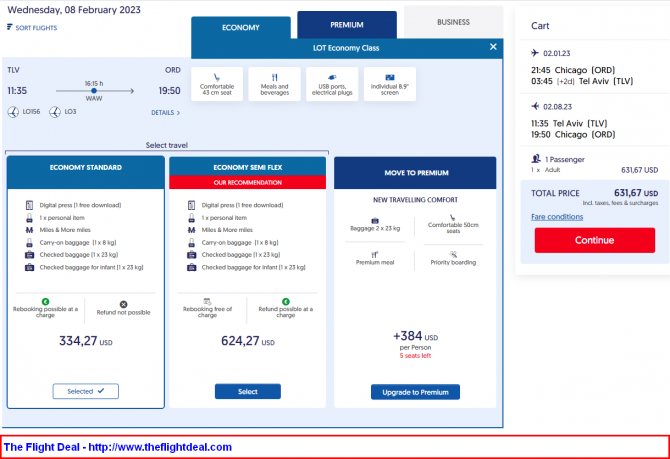Click Comfortable 50cm seats premium icon
670x459 pixels.
click(x=453, y=218)
